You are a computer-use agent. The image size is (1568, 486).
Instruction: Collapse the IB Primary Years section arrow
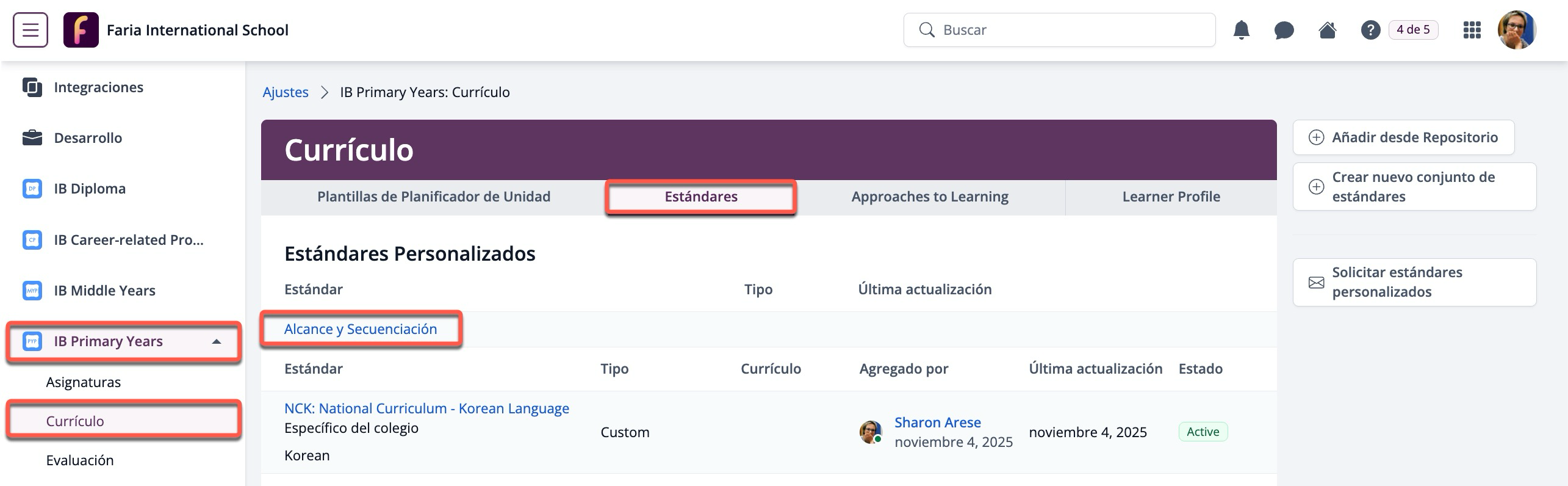[x=216, y=341]
